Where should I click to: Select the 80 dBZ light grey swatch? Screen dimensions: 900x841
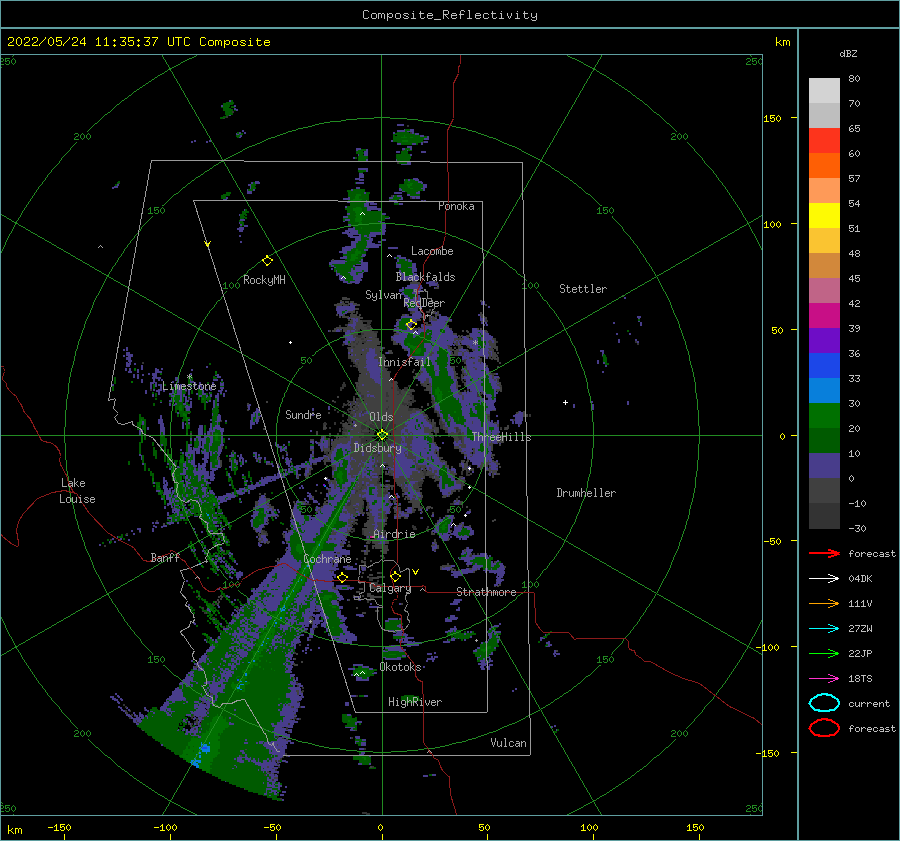click(824, 91)
